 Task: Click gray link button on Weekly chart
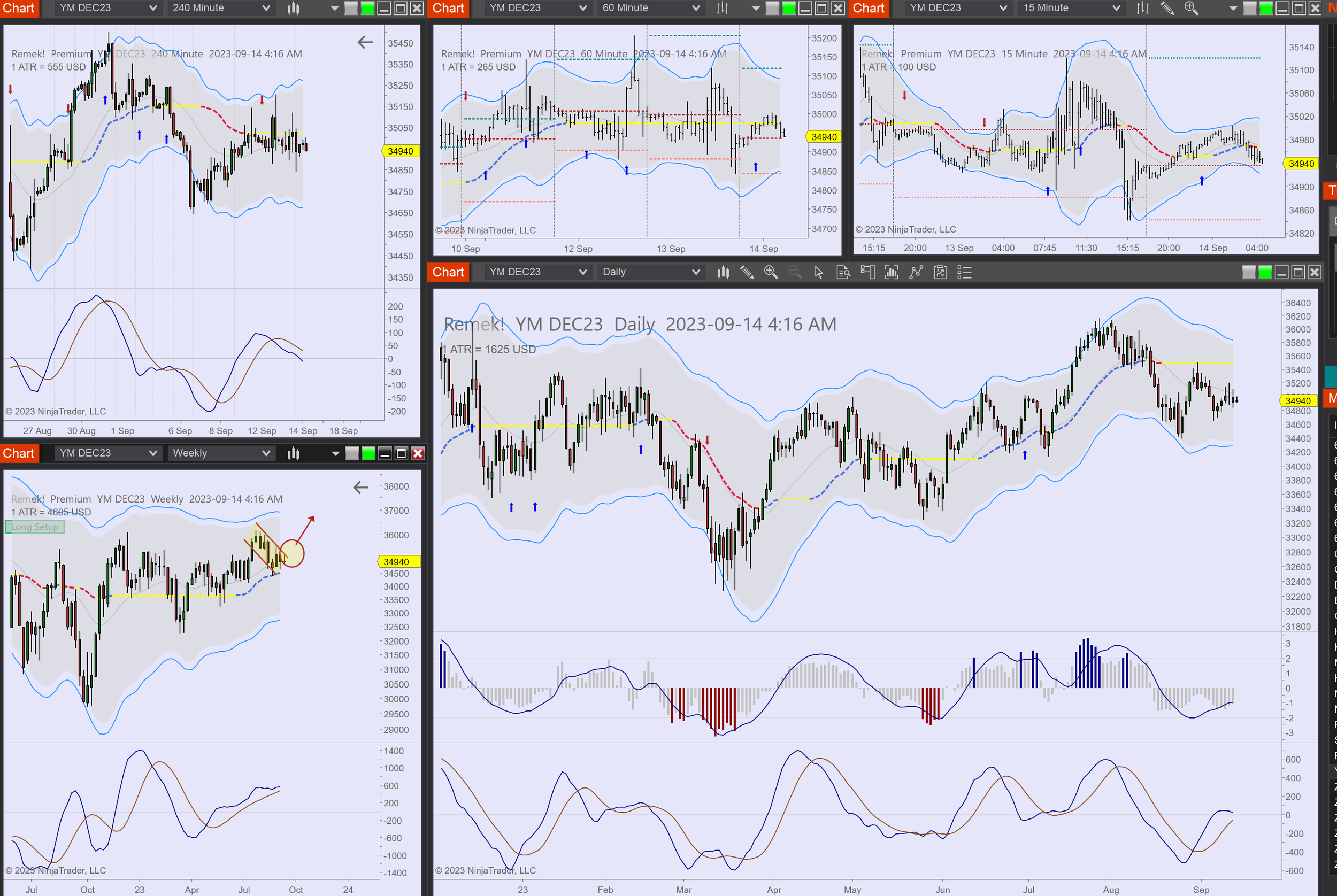(352, 453)
